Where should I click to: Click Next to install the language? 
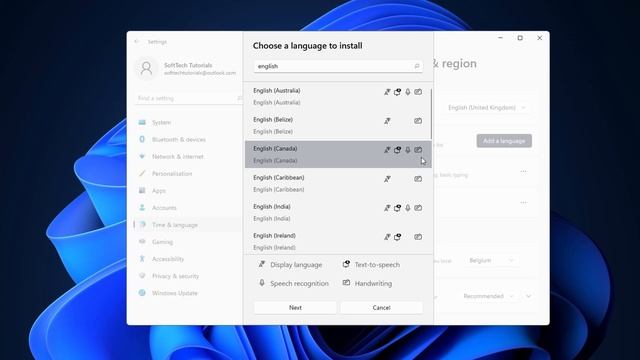(x=295, y=308)
